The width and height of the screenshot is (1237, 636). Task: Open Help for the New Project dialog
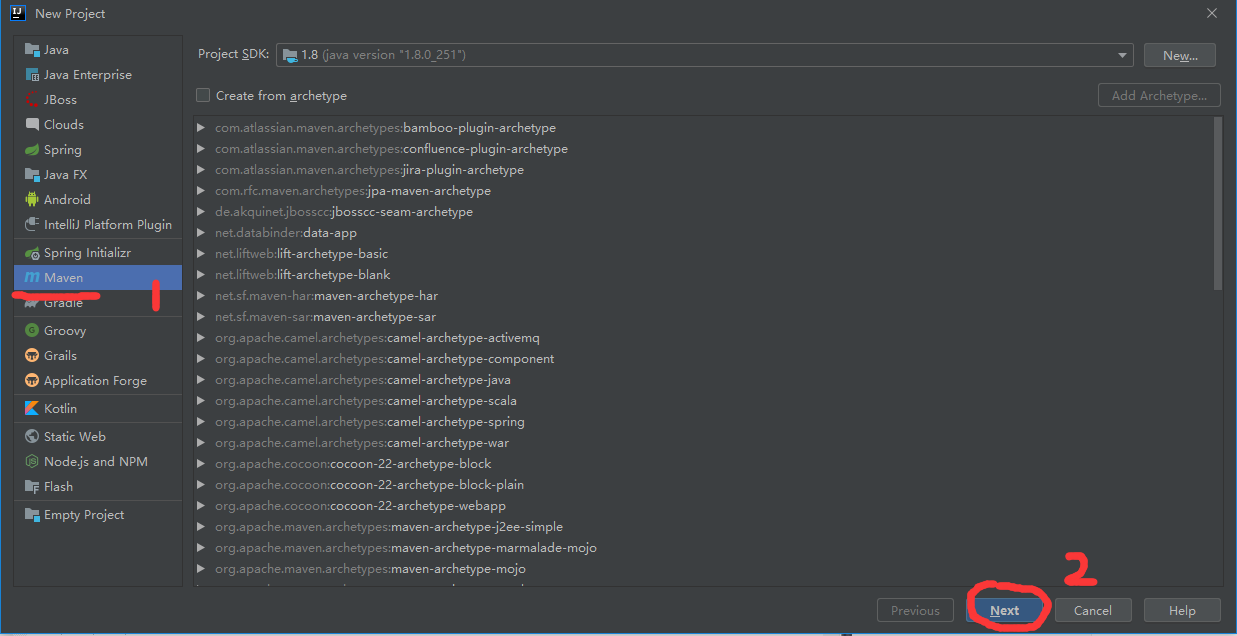pos(1182,611)
